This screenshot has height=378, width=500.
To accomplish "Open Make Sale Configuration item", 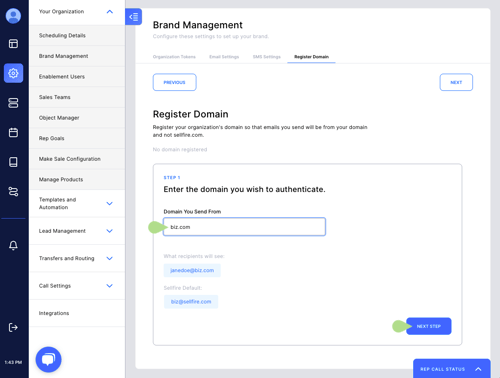I will (x=77, y=159).
